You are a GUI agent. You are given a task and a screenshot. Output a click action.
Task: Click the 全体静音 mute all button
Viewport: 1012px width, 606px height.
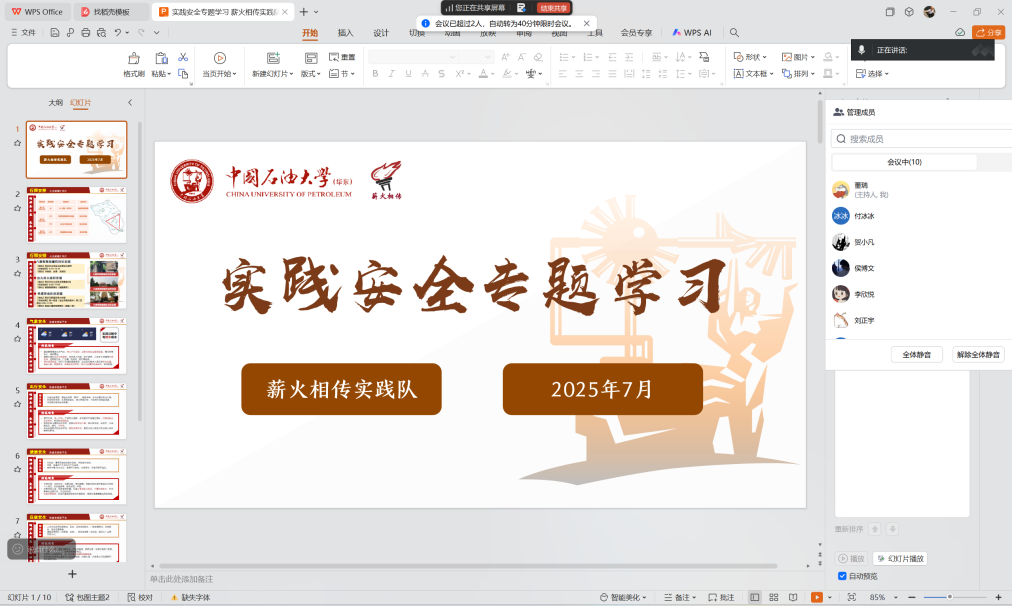tap(916, 354)
